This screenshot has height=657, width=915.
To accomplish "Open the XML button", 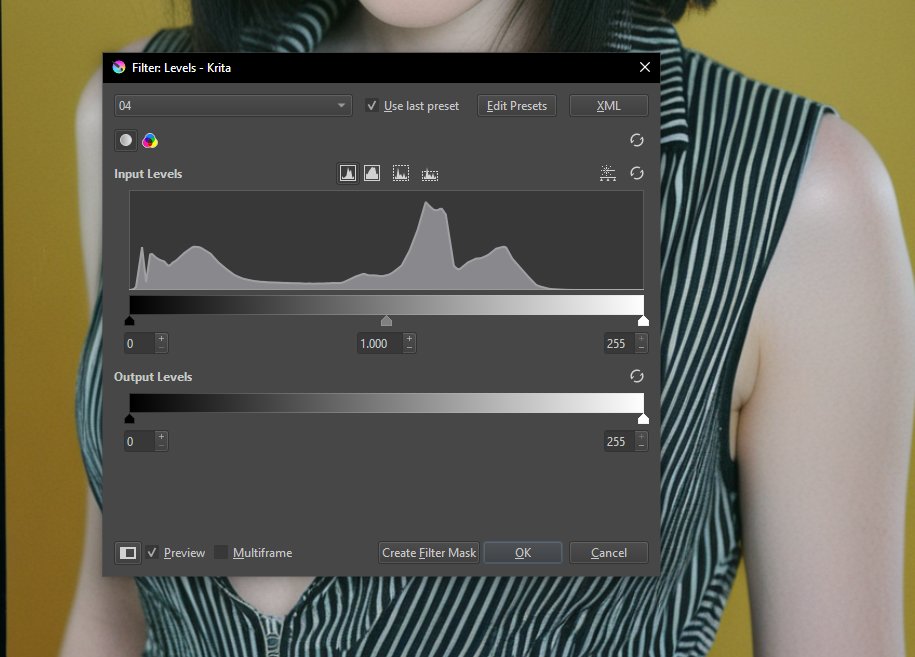I will coord(609,106).
